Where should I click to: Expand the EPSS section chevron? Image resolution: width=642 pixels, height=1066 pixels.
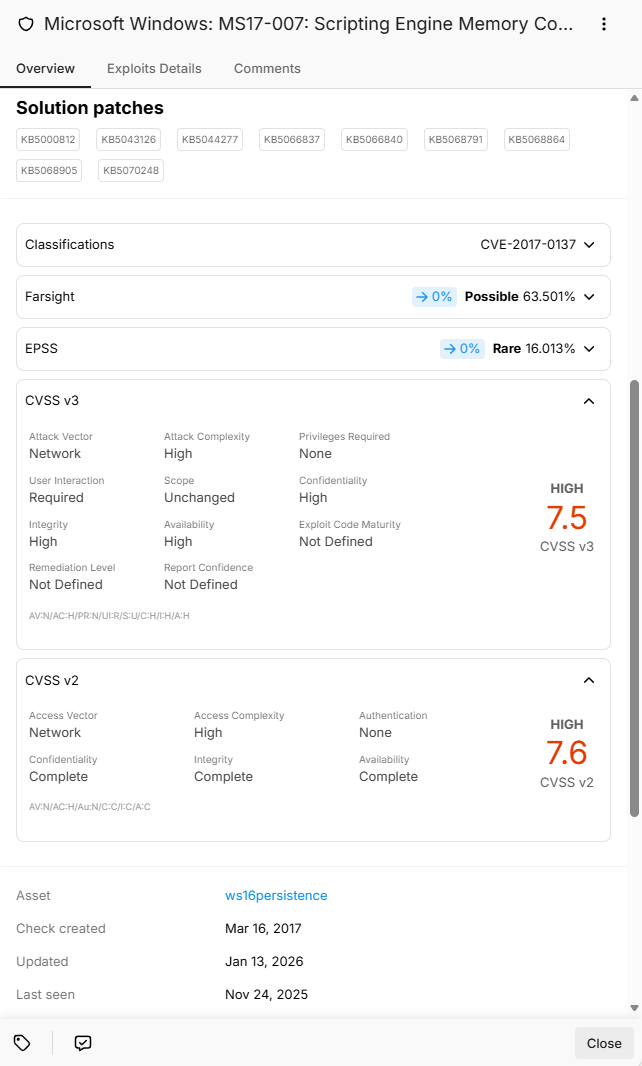(x=590, y=349)
